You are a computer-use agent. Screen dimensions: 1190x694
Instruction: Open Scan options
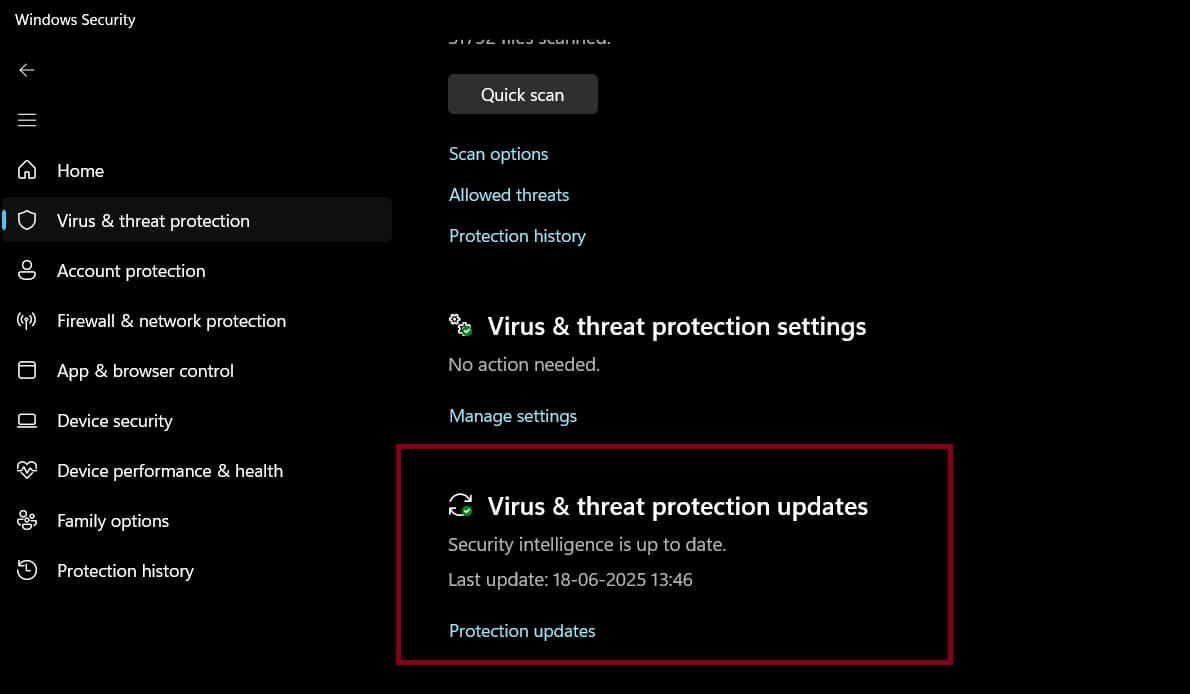pyautogui.click(x=498, y=153)
